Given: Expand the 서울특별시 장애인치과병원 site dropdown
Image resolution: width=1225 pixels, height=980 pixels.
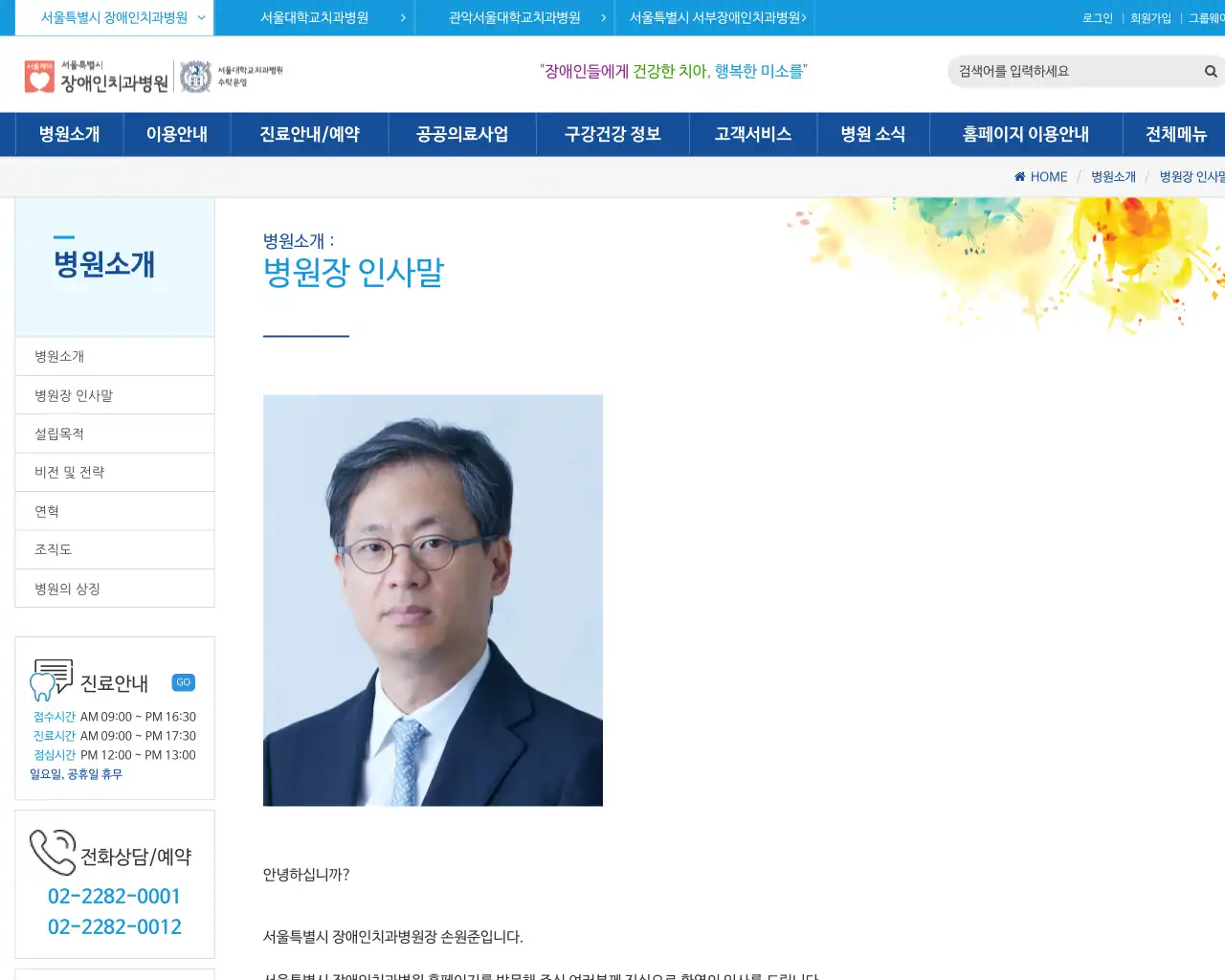Looking at the screenshot, I should (x=115, y=17).
